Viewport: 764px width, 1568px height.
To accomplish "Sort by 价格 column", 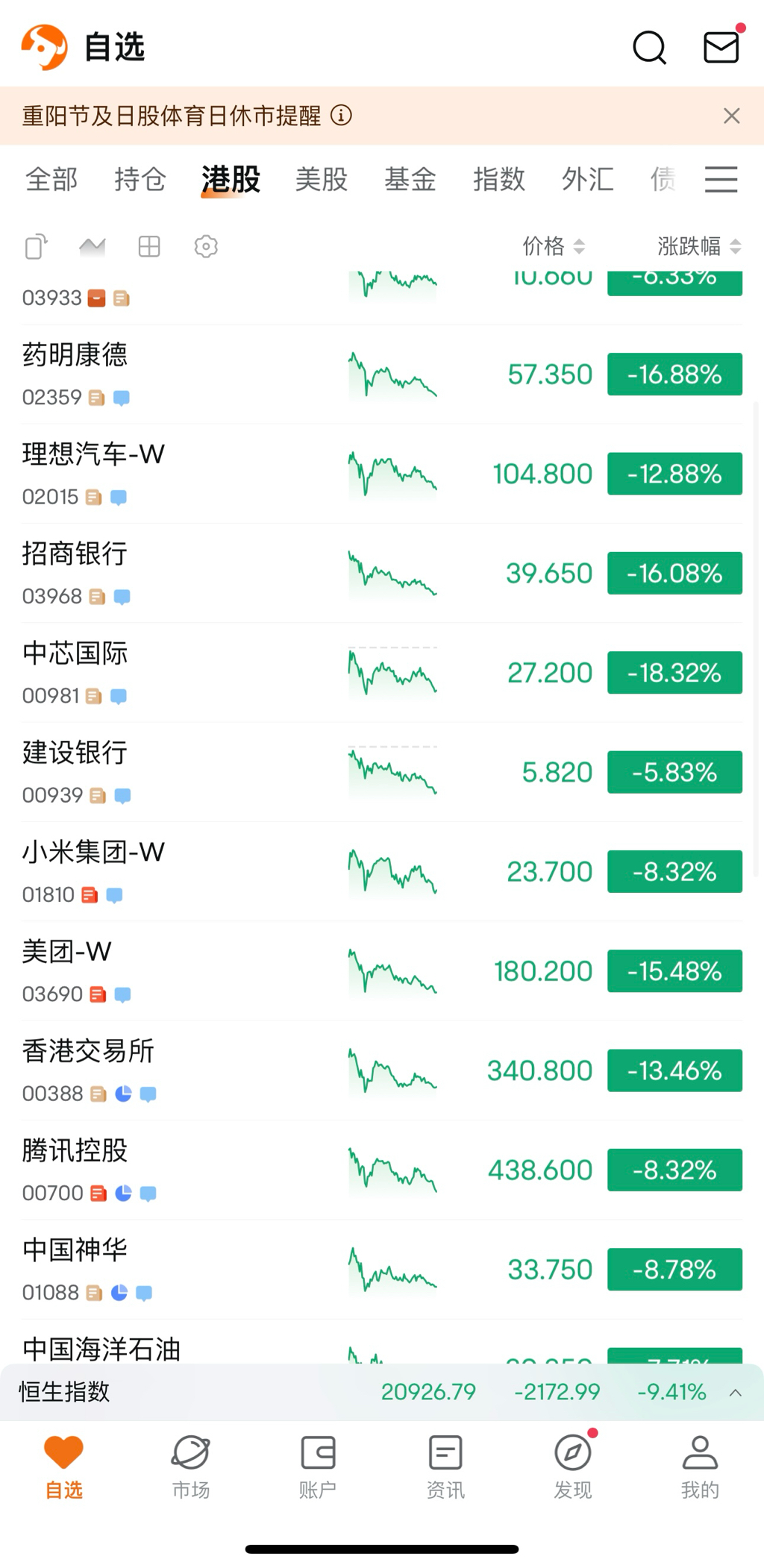I will [x=553, y=246].
